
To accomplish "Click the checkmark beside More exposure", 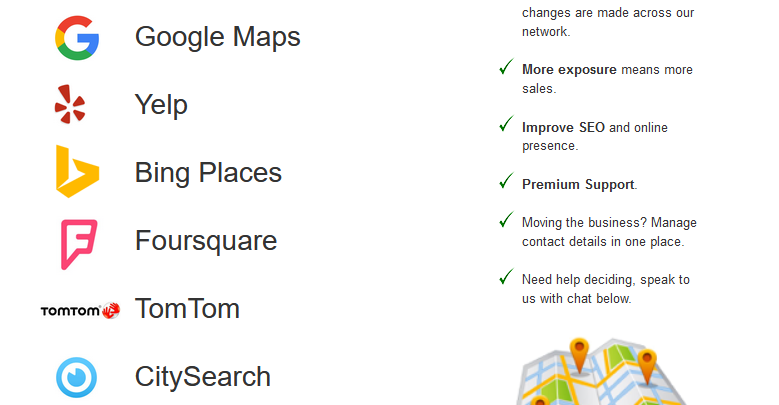I will pos(505,69).
